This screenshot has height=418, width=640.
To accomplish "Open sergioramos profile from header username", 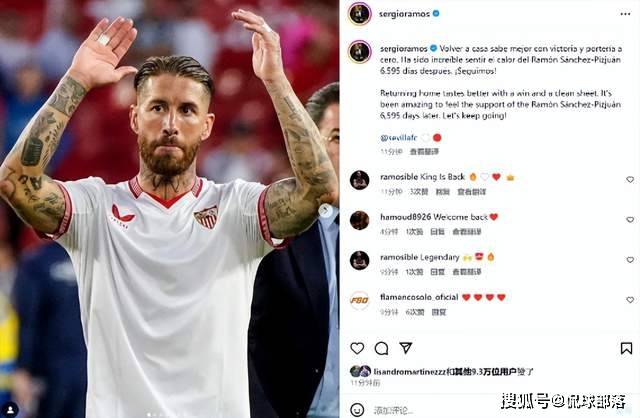I will click(x=404, y=14).
